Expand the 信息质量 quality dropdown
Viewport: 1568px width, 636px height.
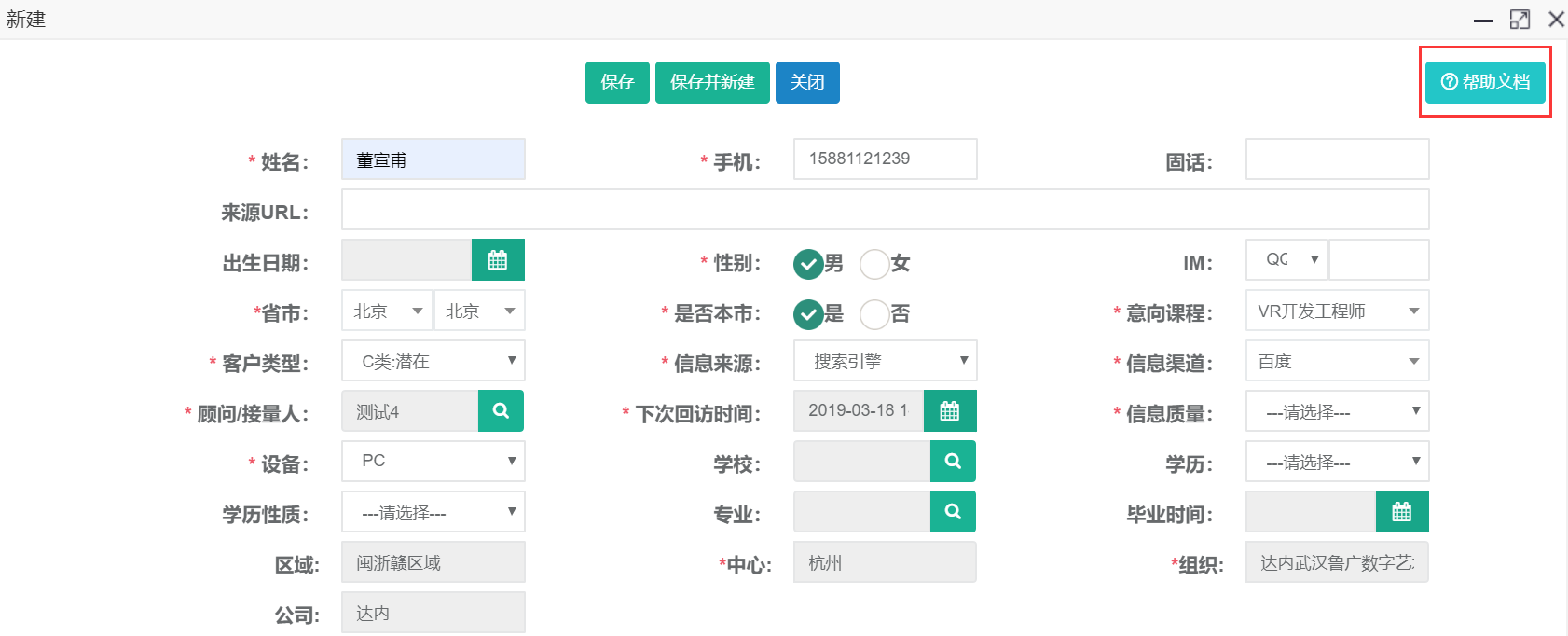coord(1337,412)
